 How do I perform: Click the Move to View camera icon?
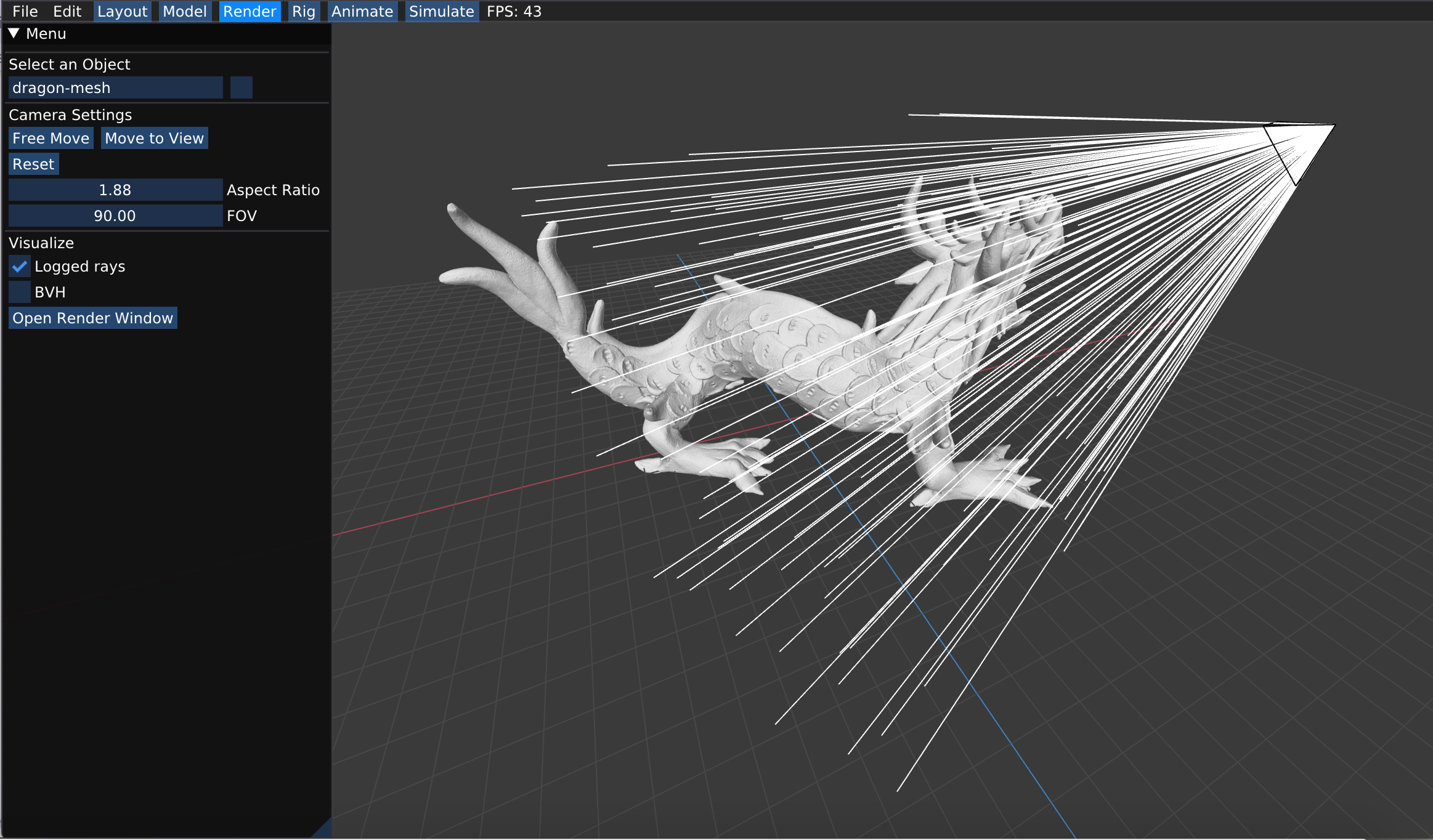coord(154,138)
